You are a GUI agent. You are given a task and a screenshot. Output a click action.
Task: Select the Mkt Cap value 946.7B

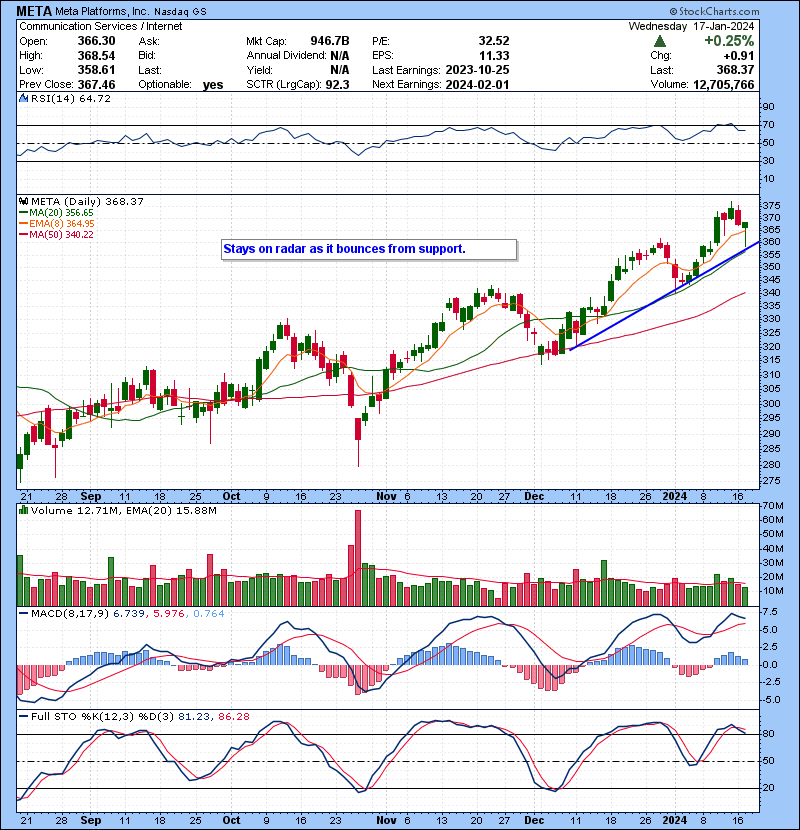(330, 41)
